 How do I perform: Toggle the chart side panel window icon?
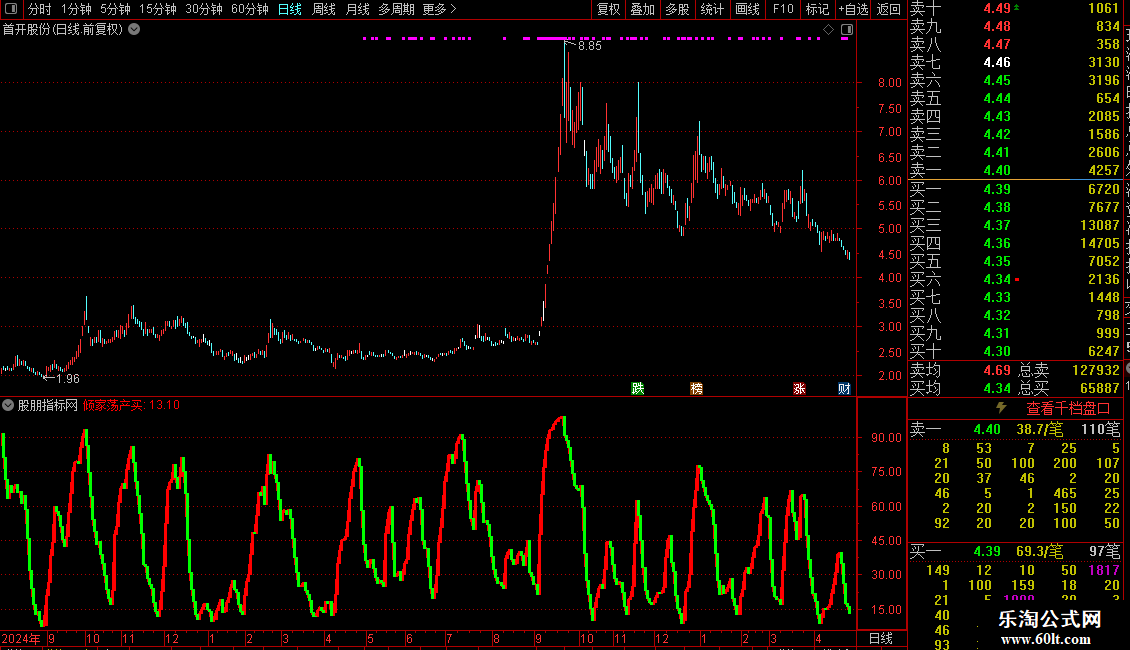(x=847, y=29)
